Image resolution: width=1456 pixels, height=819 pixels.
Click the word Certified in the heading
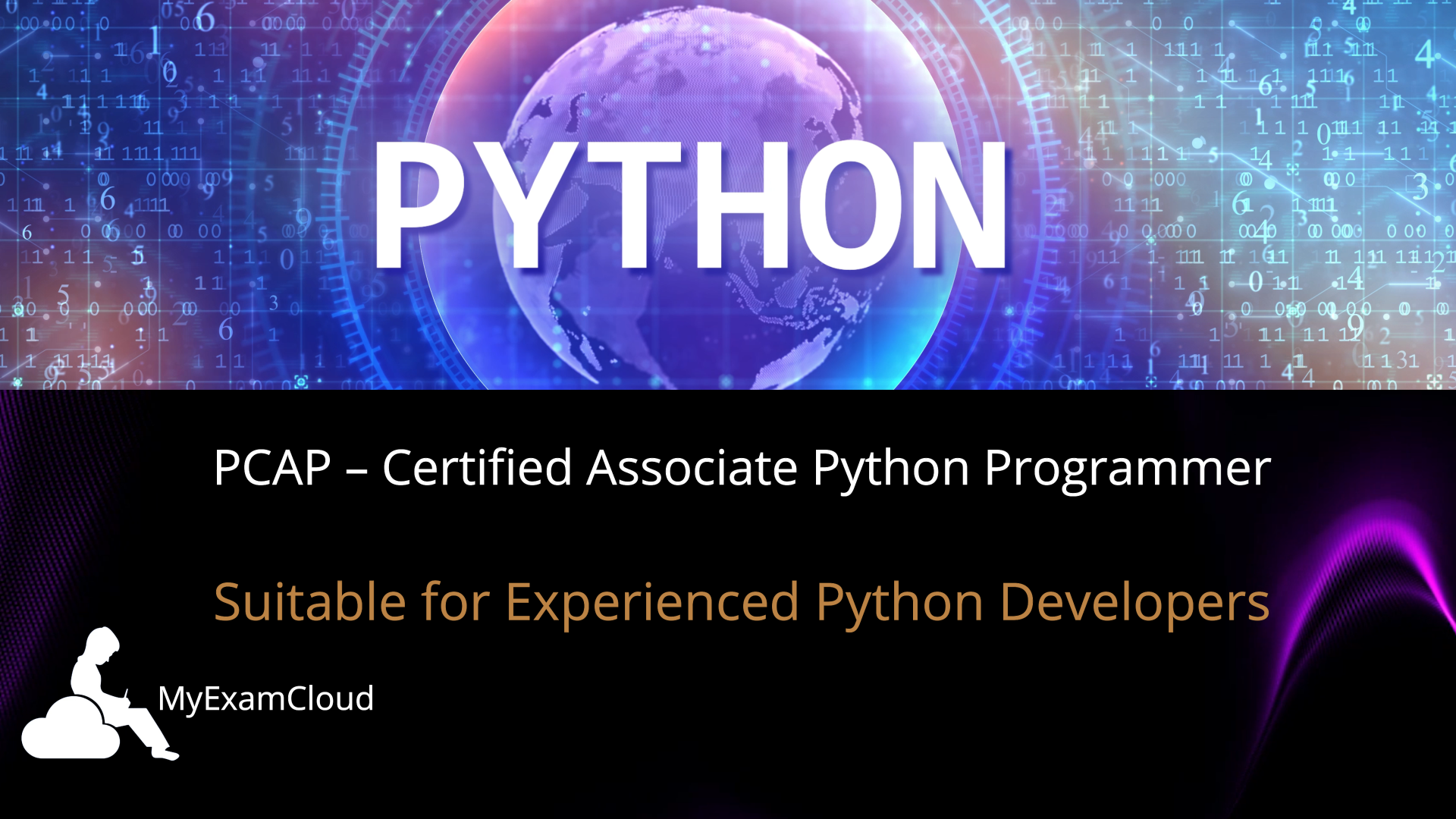click(476, 468)
